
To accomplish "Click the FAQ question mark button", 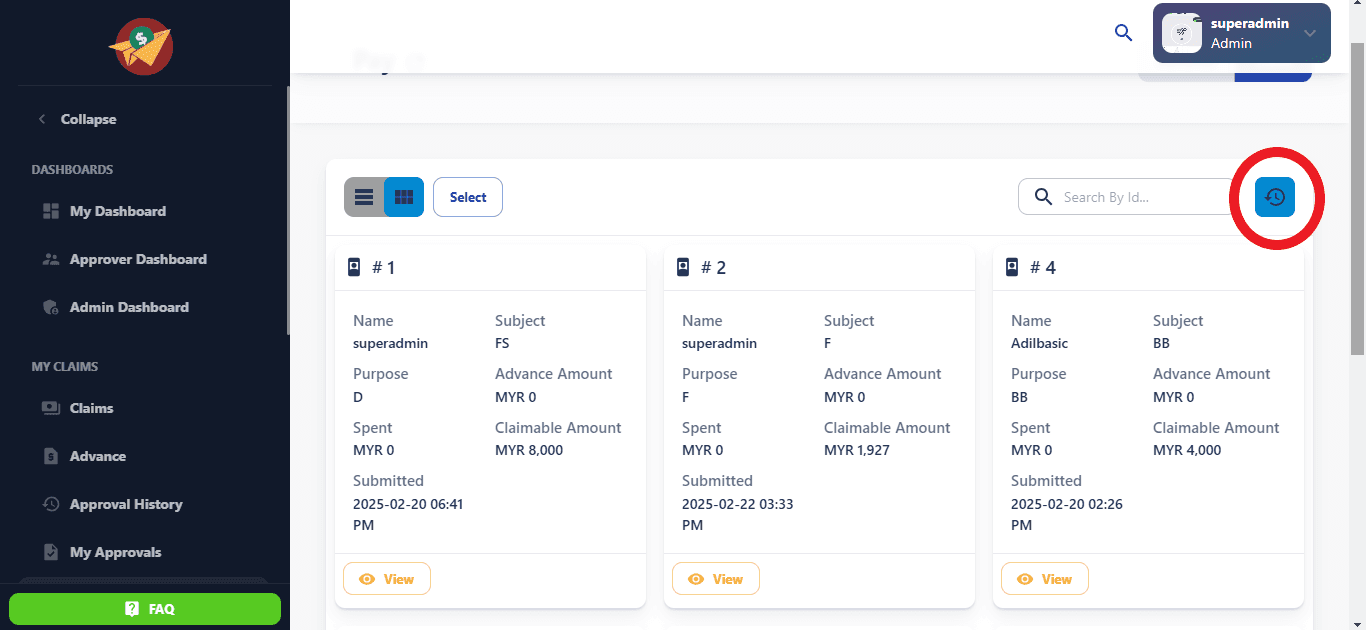I will [145, 608].
